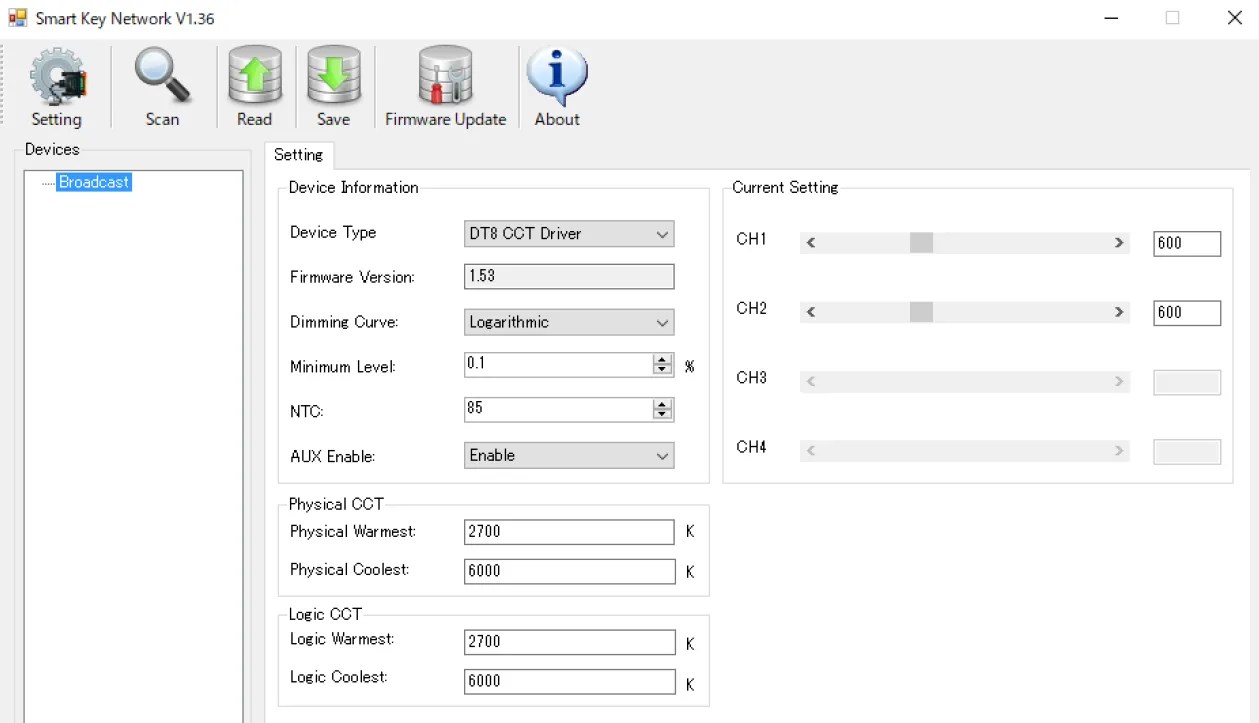The image size is (1259, 723).
Task: Click the CH2 slider thumb
Action: tap(921, 312)
